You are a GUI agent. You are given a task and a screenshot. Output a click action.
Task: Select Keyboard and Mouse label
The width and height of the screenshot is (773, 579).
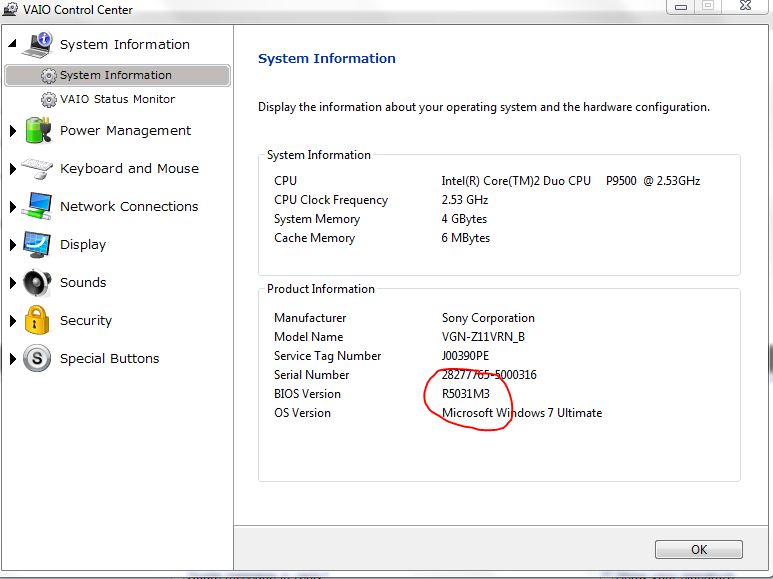129,168
